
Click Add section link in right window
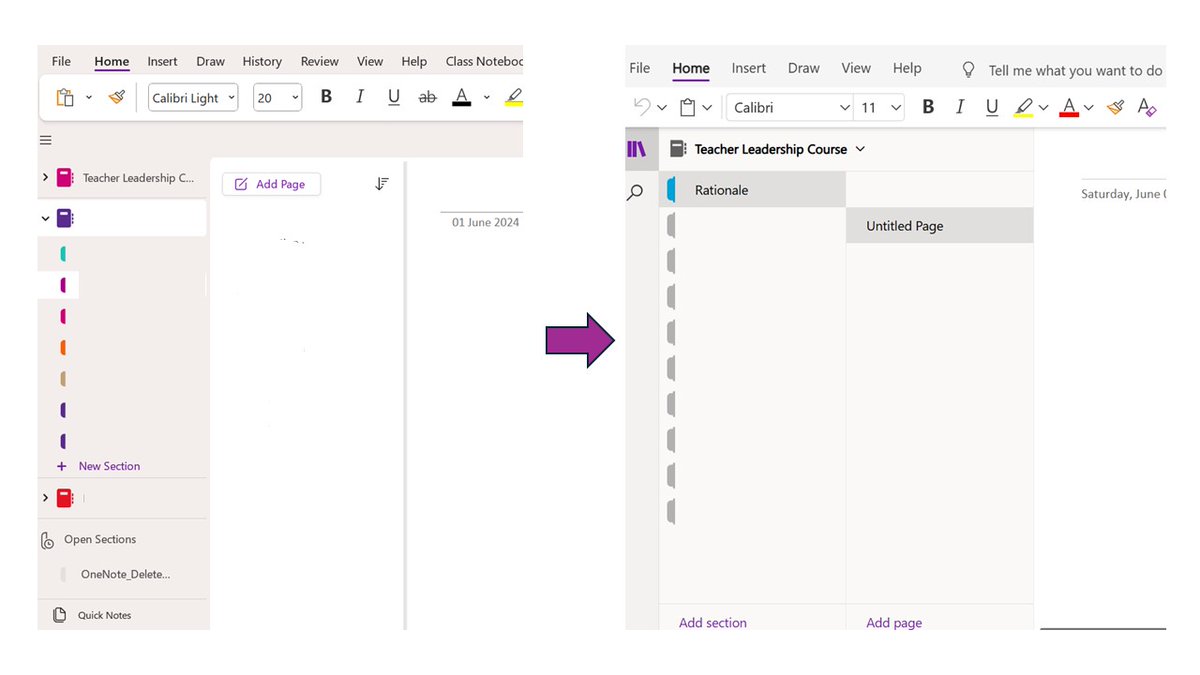(713, 622)
